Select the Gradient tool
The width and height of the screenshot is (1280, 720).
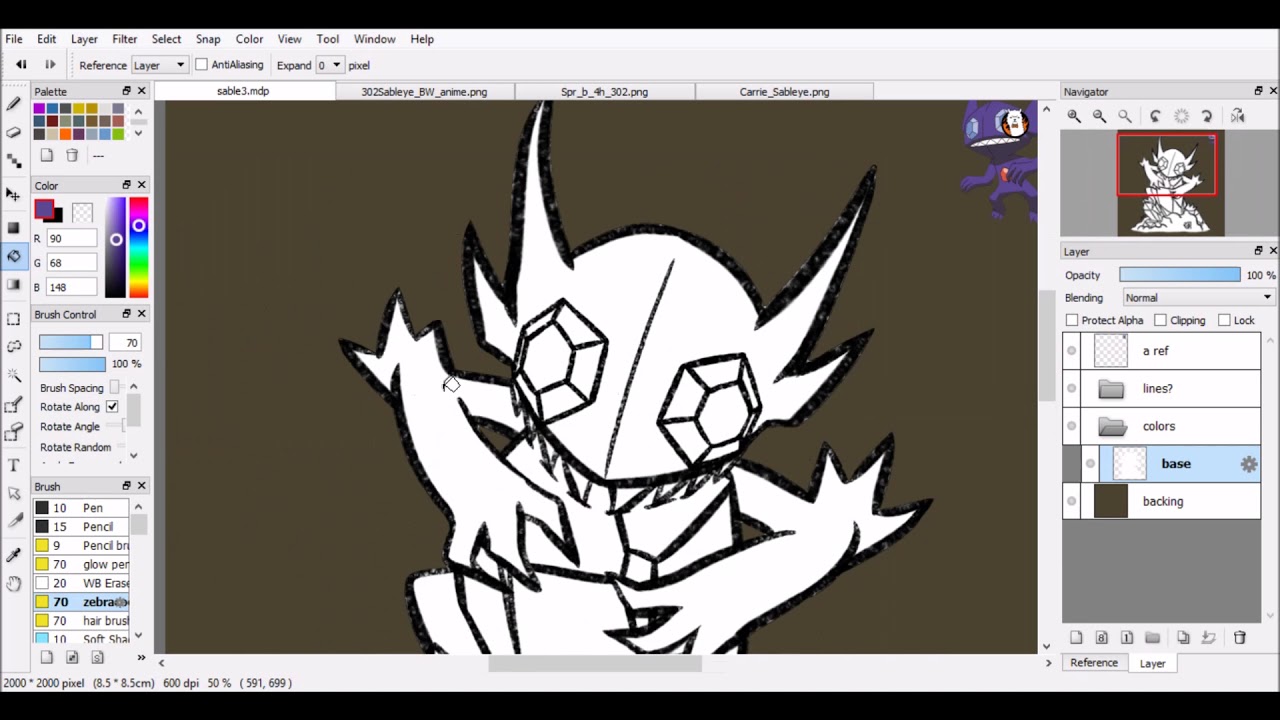tap(14, 285)
